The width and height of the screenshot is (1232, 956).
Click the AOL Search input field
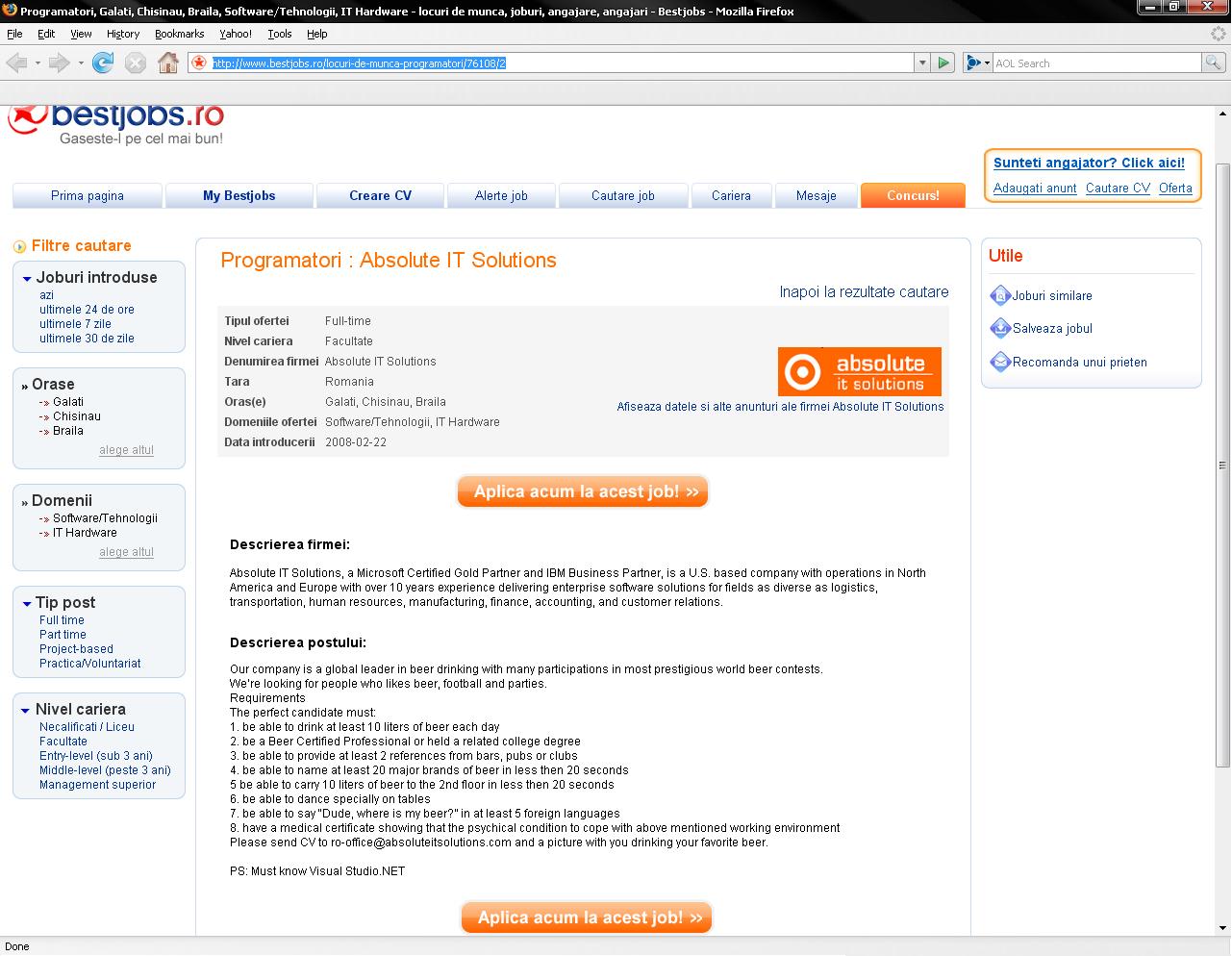point(1096,63)
